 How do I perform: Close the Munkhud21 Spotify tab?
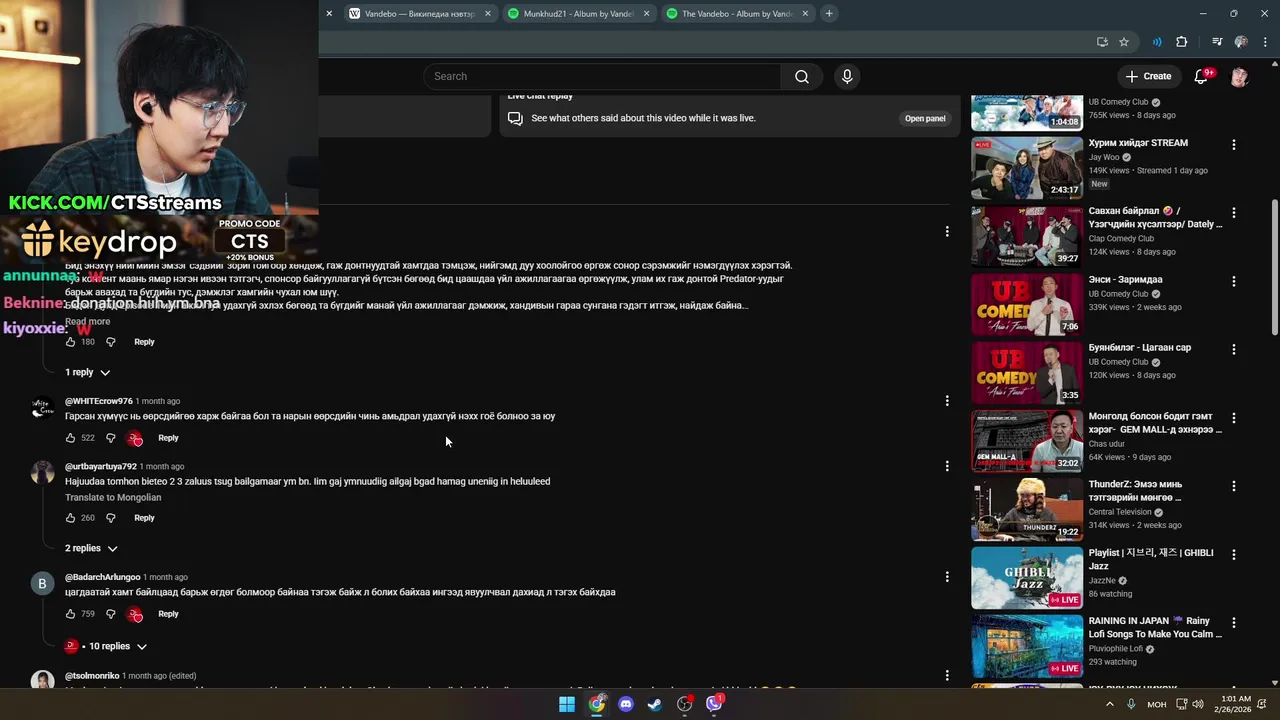click(647, 14)
